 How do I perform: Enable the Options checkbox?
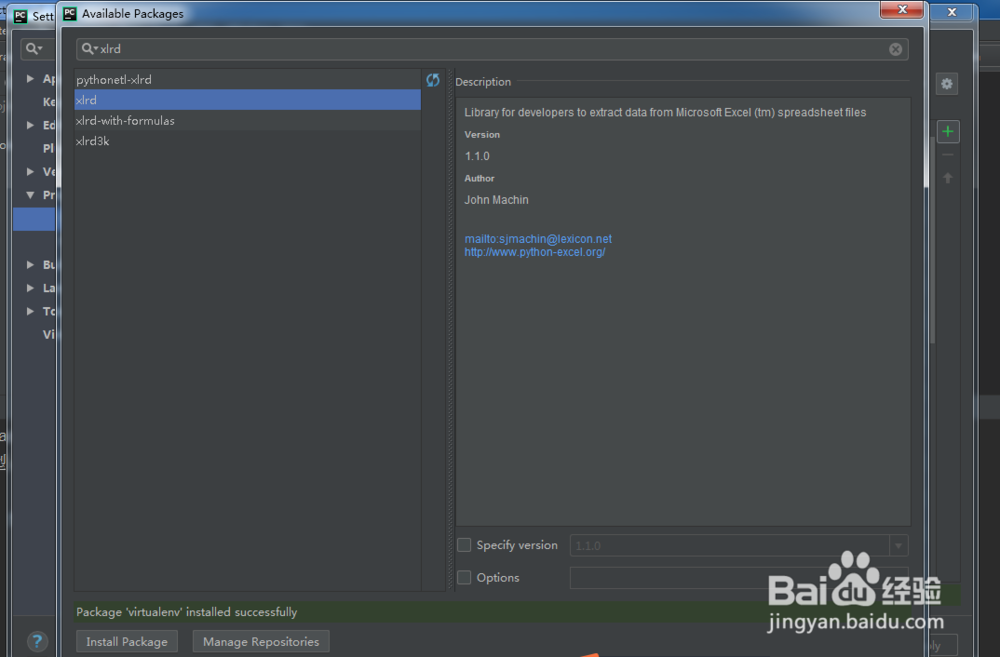(464, 577)
